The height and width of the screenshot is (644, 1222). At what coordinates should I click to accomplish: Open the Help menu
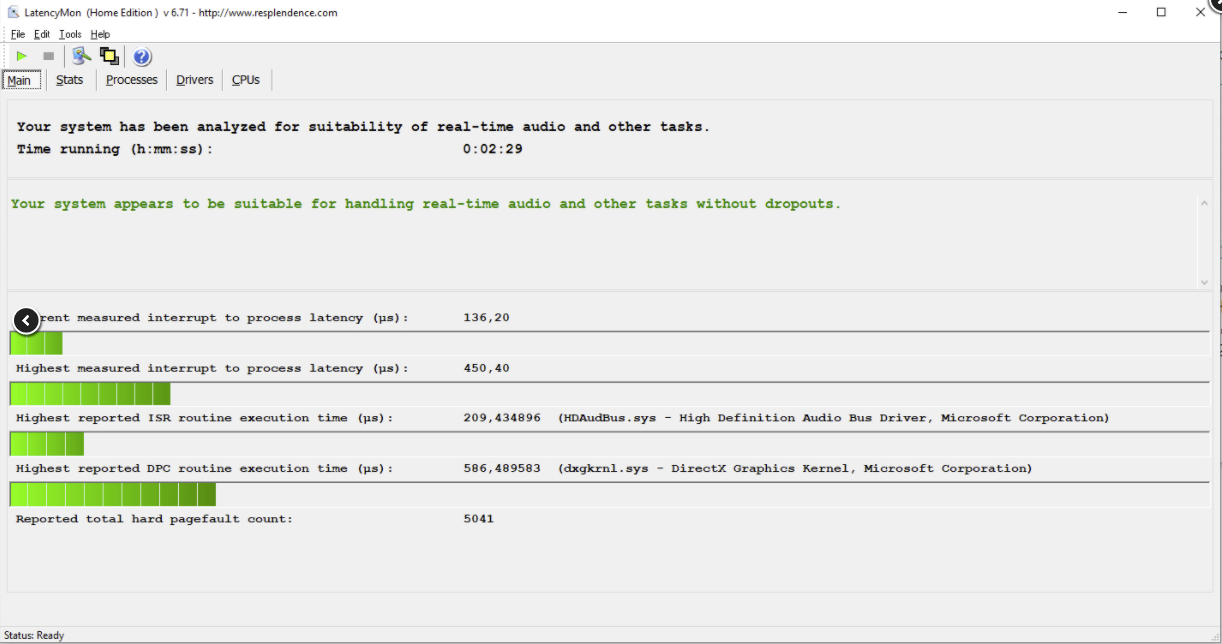point(100,34)
